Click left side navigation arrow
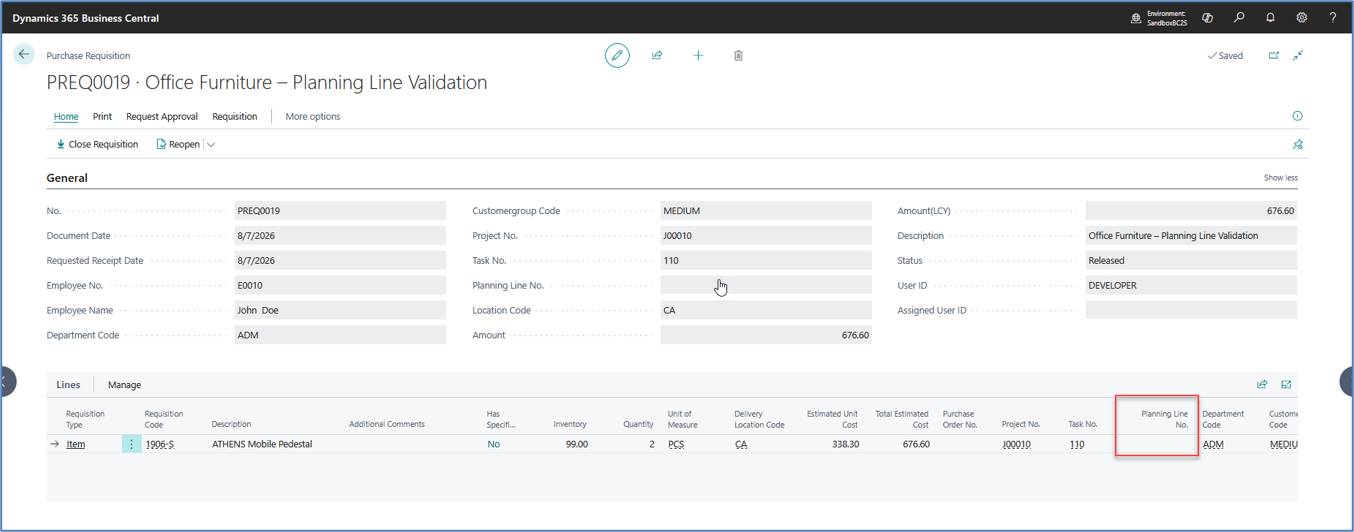 pos(7,381)
